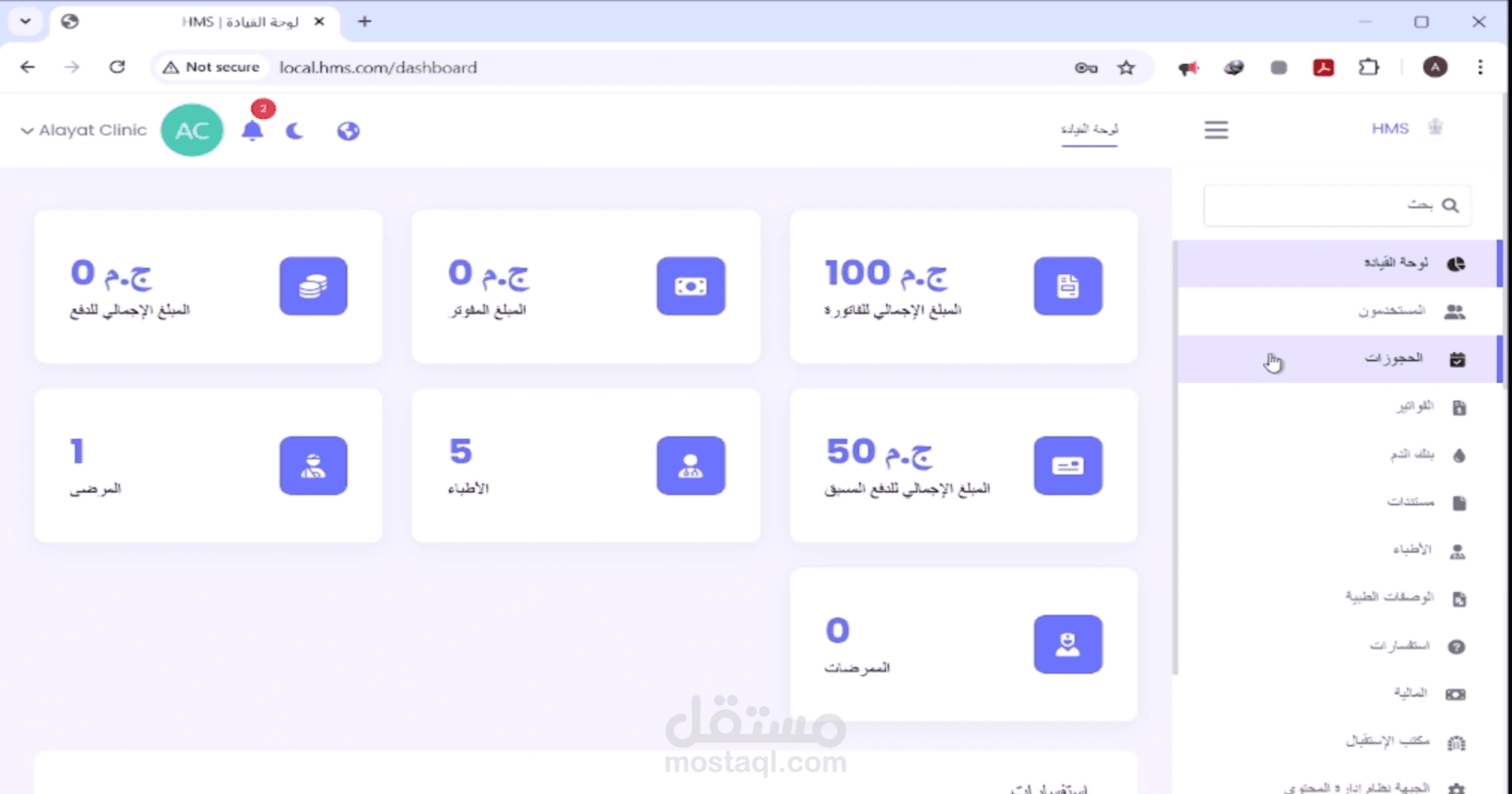Click the 100 ج.م total invoice value
Image resolution: width=1512 pixels, height=794 pixels.
point(887,273)
